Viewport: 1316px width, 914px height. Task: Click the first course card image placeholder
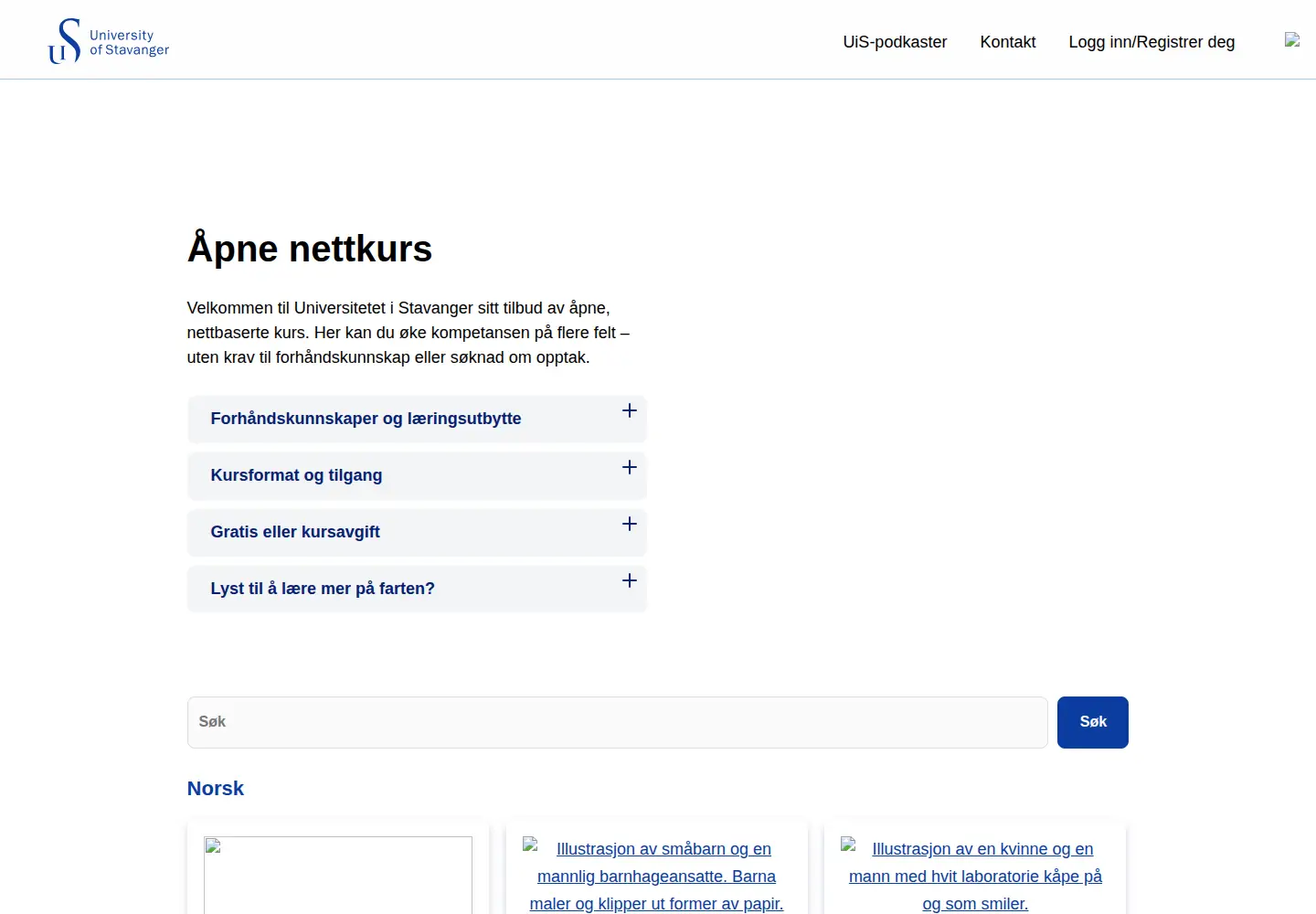pyautogui.click(x=338, y=875)
